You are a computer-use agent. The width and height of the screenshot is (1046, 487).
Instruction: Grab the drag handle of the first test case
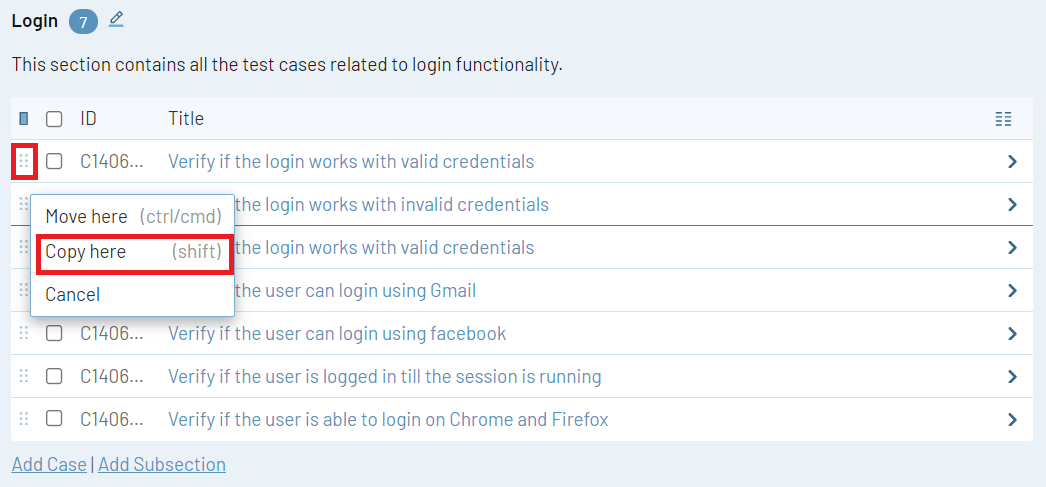pos(24,161)
